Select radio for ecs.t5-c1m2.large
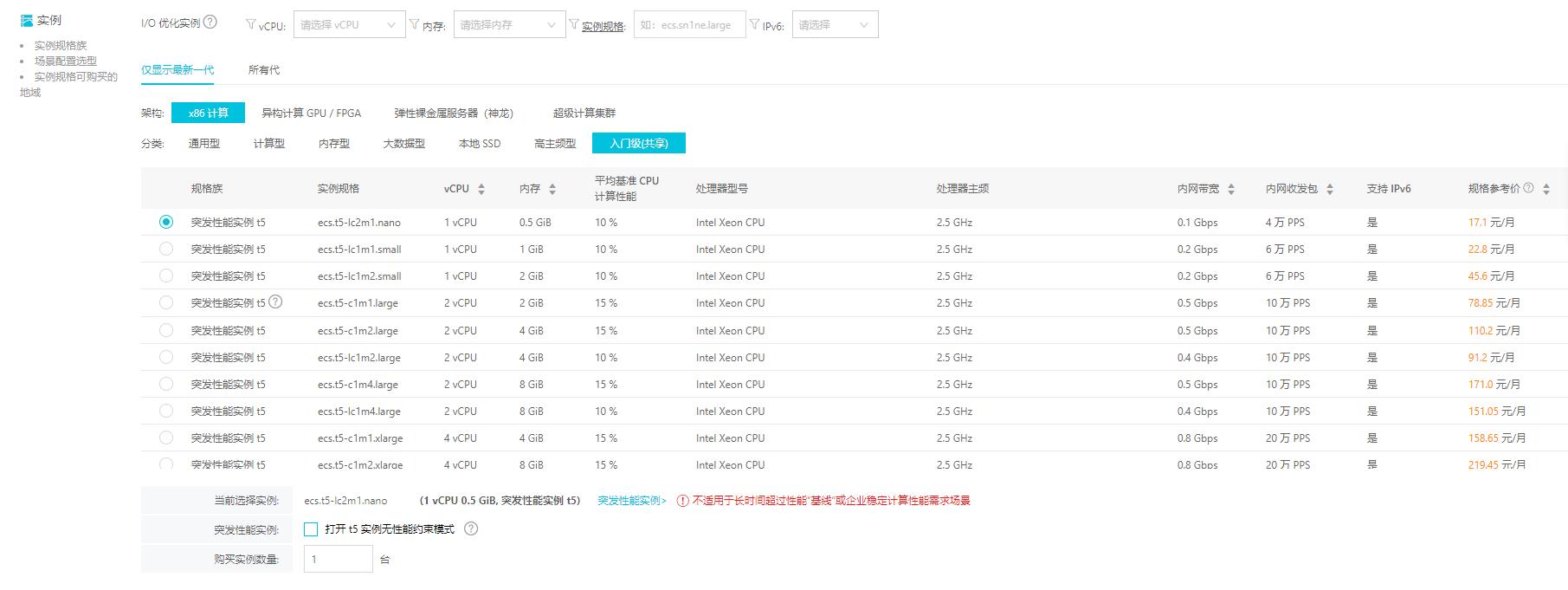 pos(166,330)
